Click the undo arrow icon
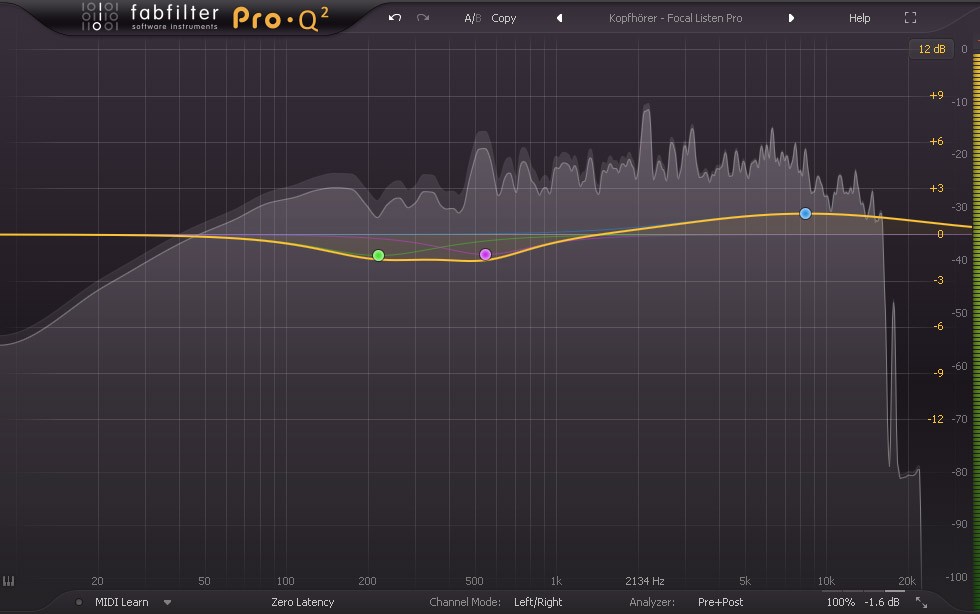Image resolution: width=980 pixels, height=614 pixels. click(x=395, y=18)
